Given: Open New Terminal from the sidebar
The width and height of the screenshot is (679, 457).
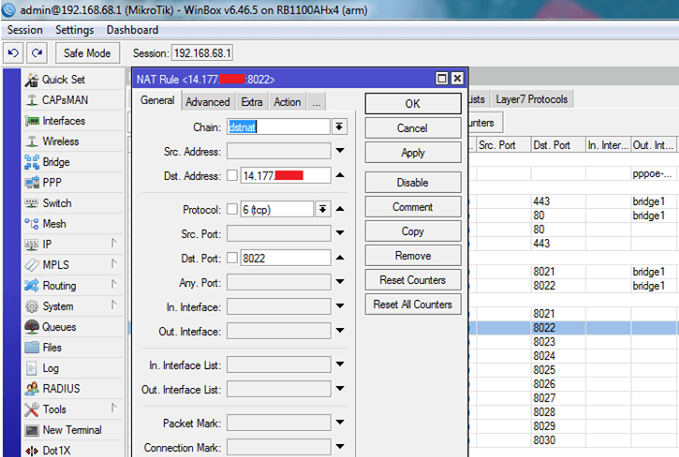Looking at the screenshot, I should [71, 430].
